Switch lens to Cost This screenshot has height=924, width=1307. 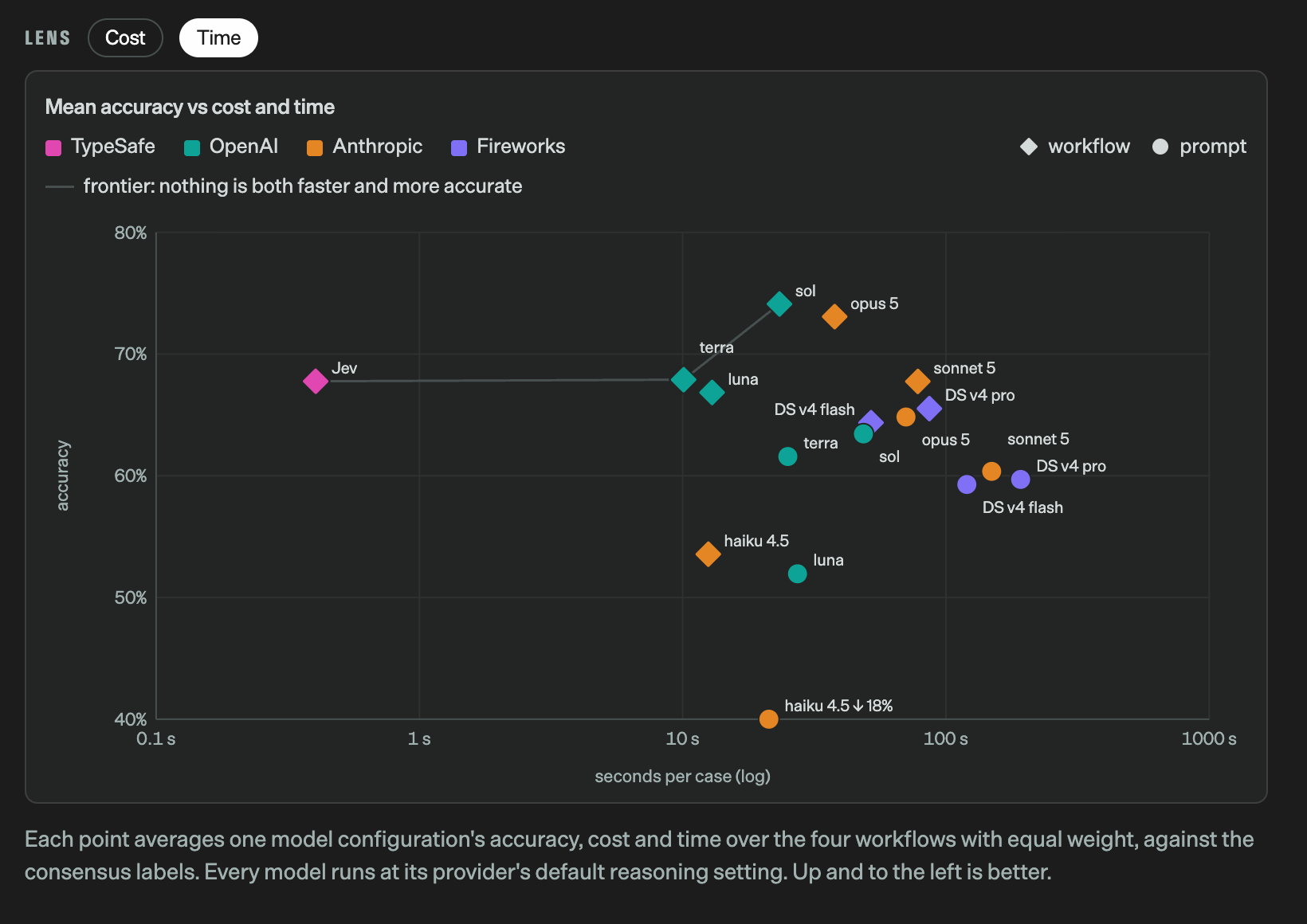[x=125, y=38]
